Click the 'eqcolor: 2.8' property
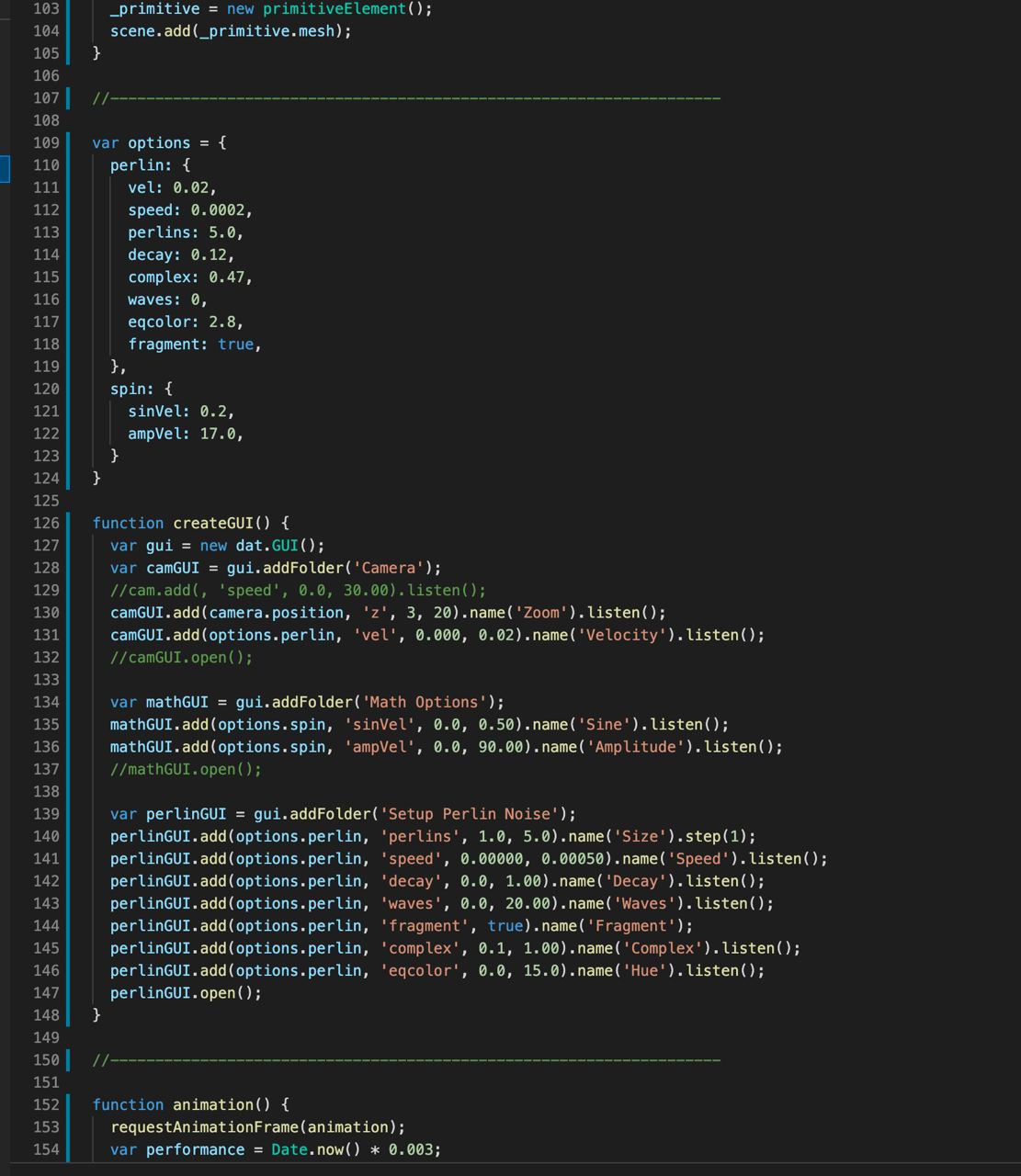1021x1176 pixels. (186, 322)
